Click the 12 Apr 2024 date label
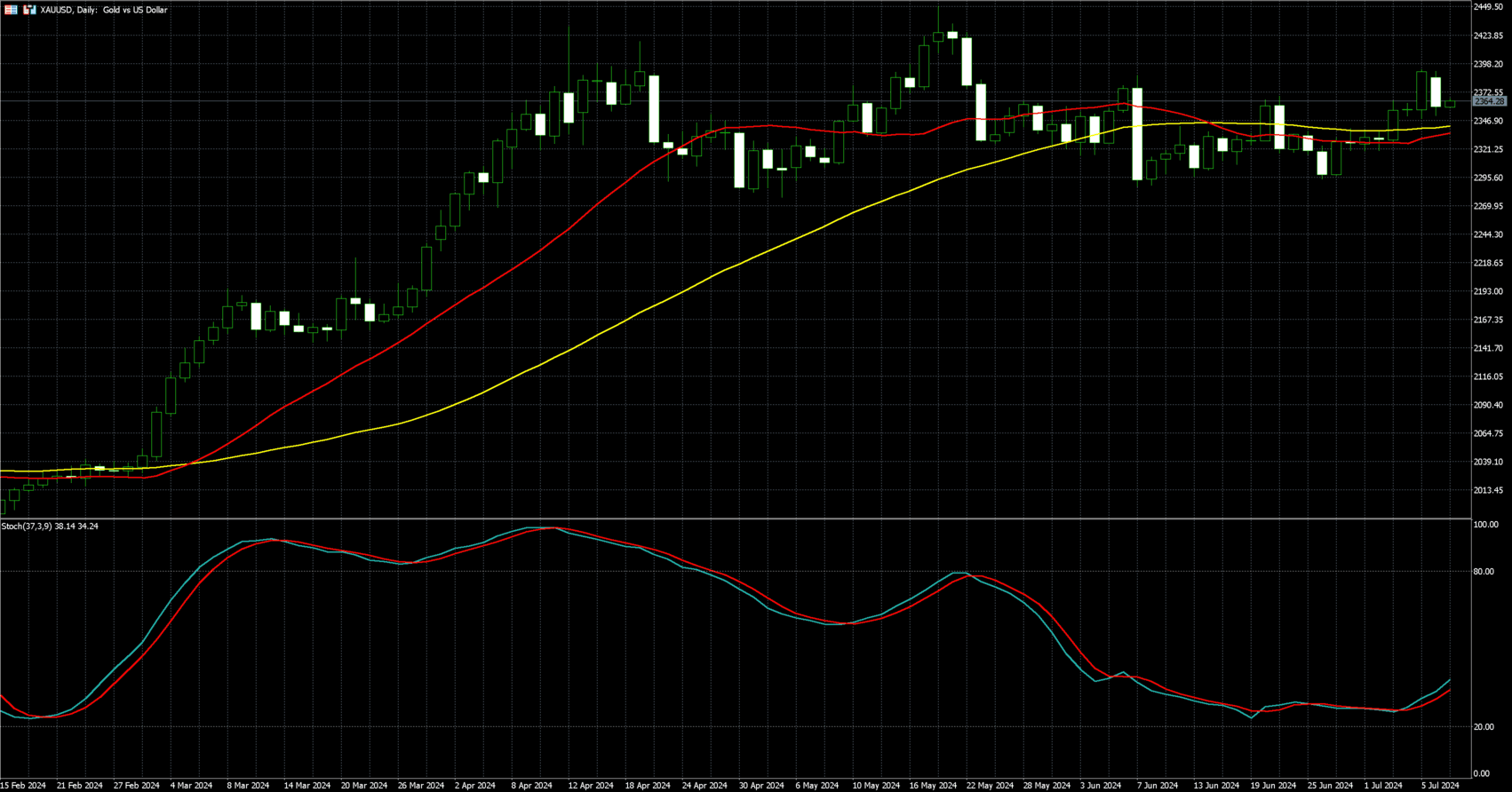 591,786
